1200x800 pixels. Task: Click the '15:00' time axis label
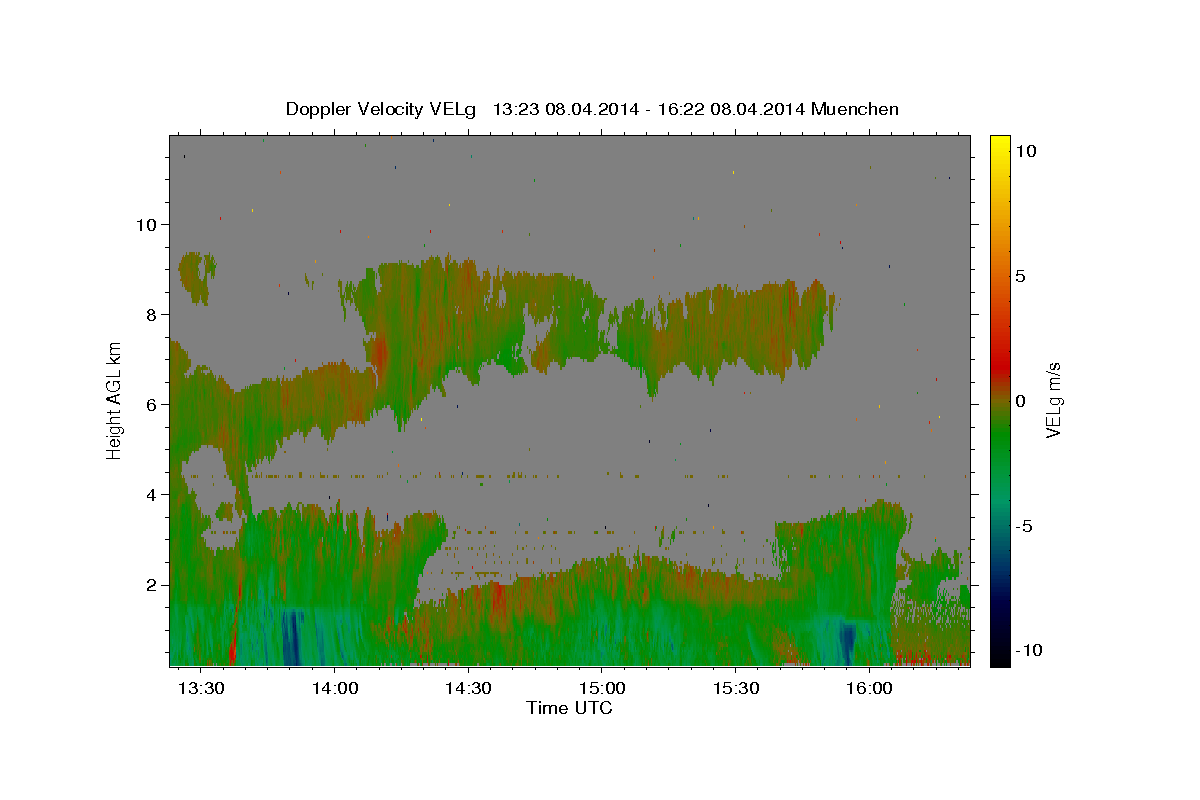tap(601, 689)
